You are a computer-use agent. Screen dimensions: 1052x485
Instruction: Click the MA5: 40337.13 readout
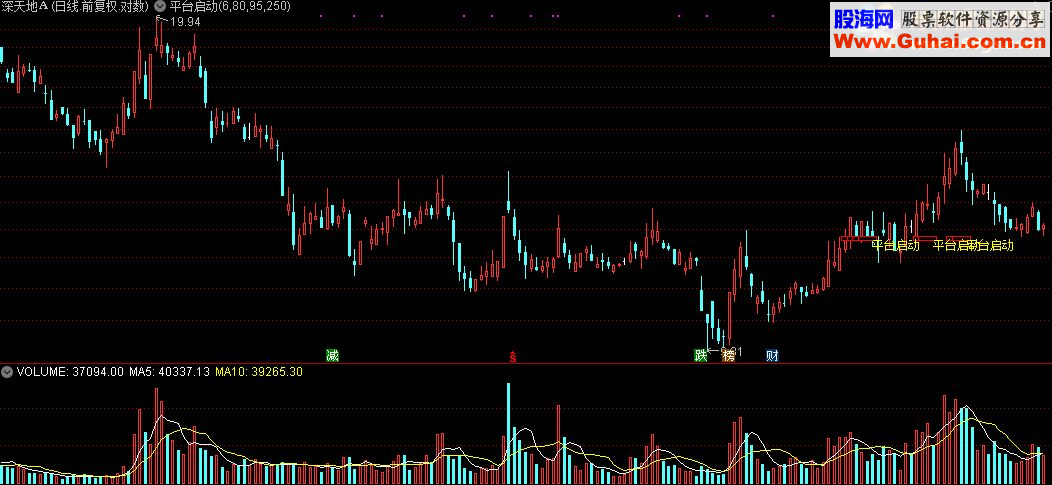170,371
